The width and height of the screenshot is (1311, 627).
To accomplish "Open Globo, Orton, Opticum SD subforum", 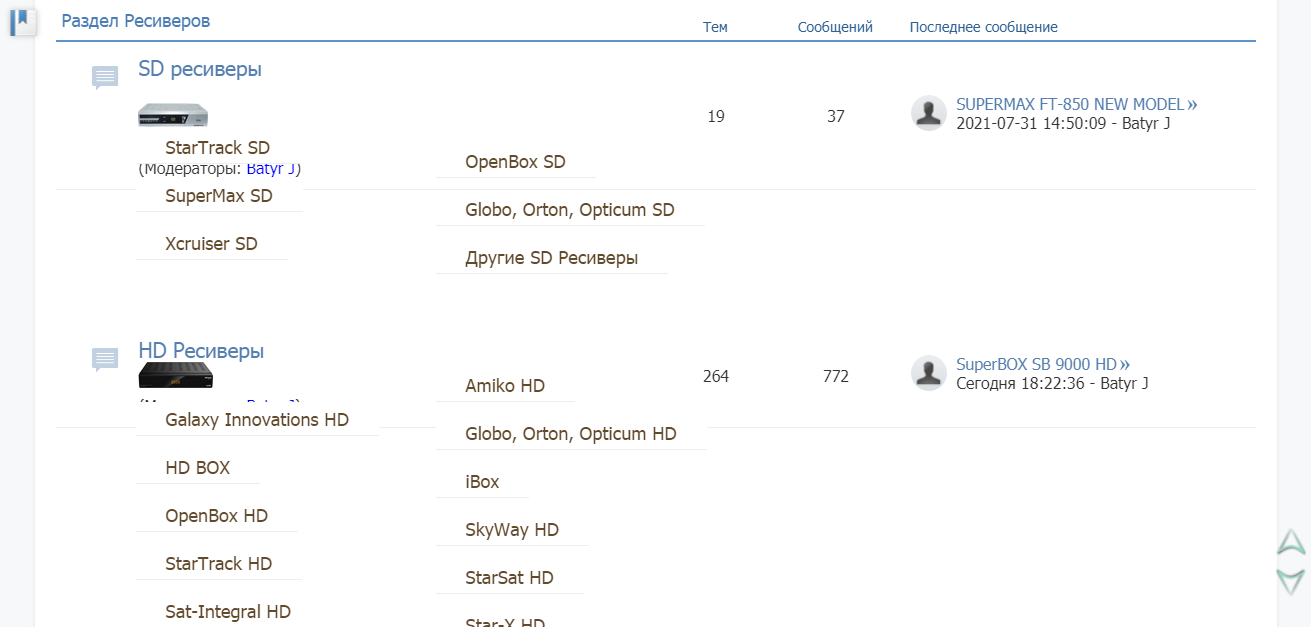I will coord(570,210).
